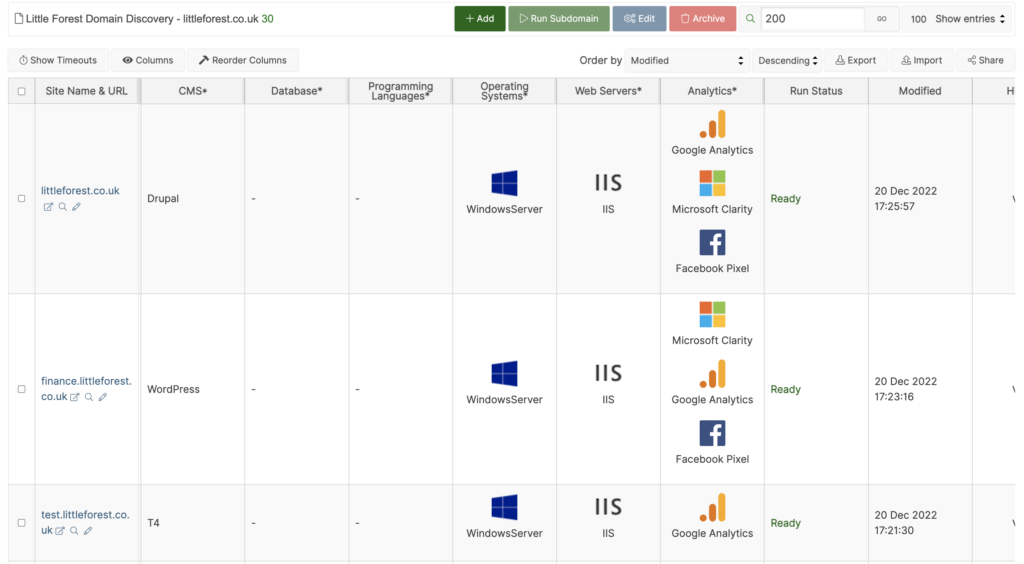The height and width of the screenshot is (564, 1024).
Task: Click pencil icon for finance.littleforest.co.uk
Action: click(x=103, y=397)
